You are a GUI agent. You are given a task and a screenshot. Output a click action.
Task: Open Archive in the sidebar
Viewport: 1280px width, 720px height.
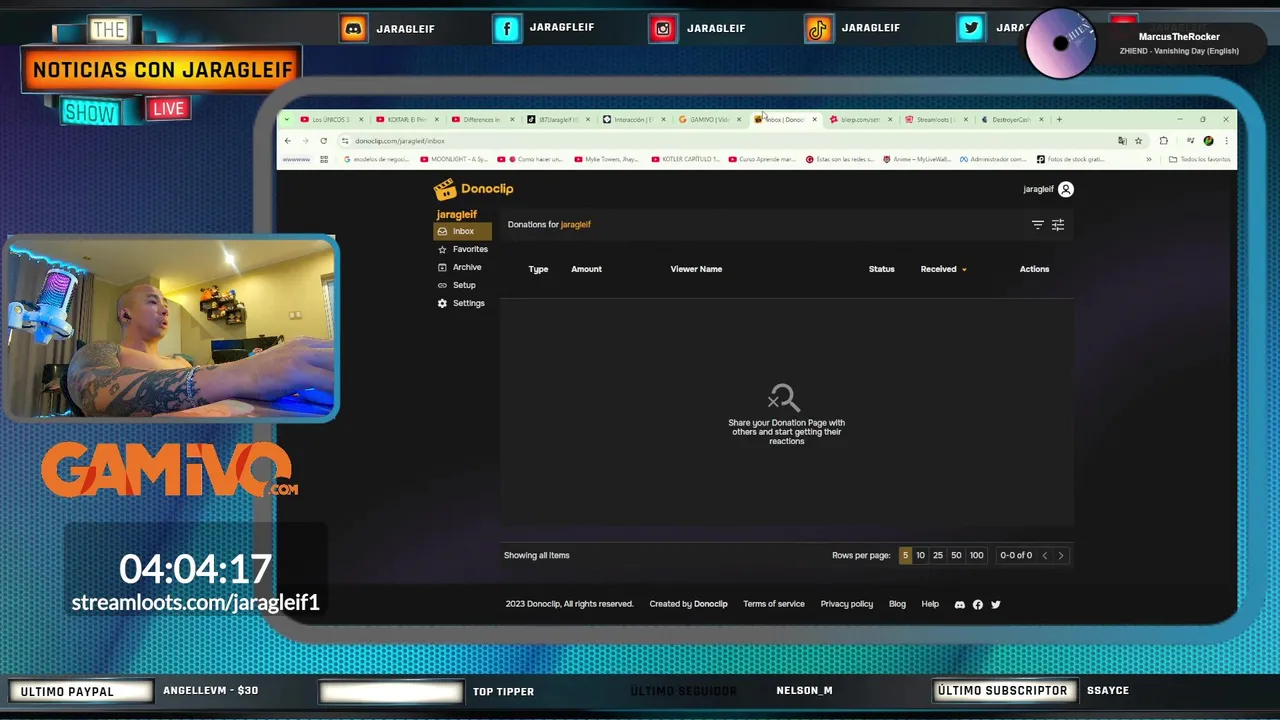(x=462, y=267)
